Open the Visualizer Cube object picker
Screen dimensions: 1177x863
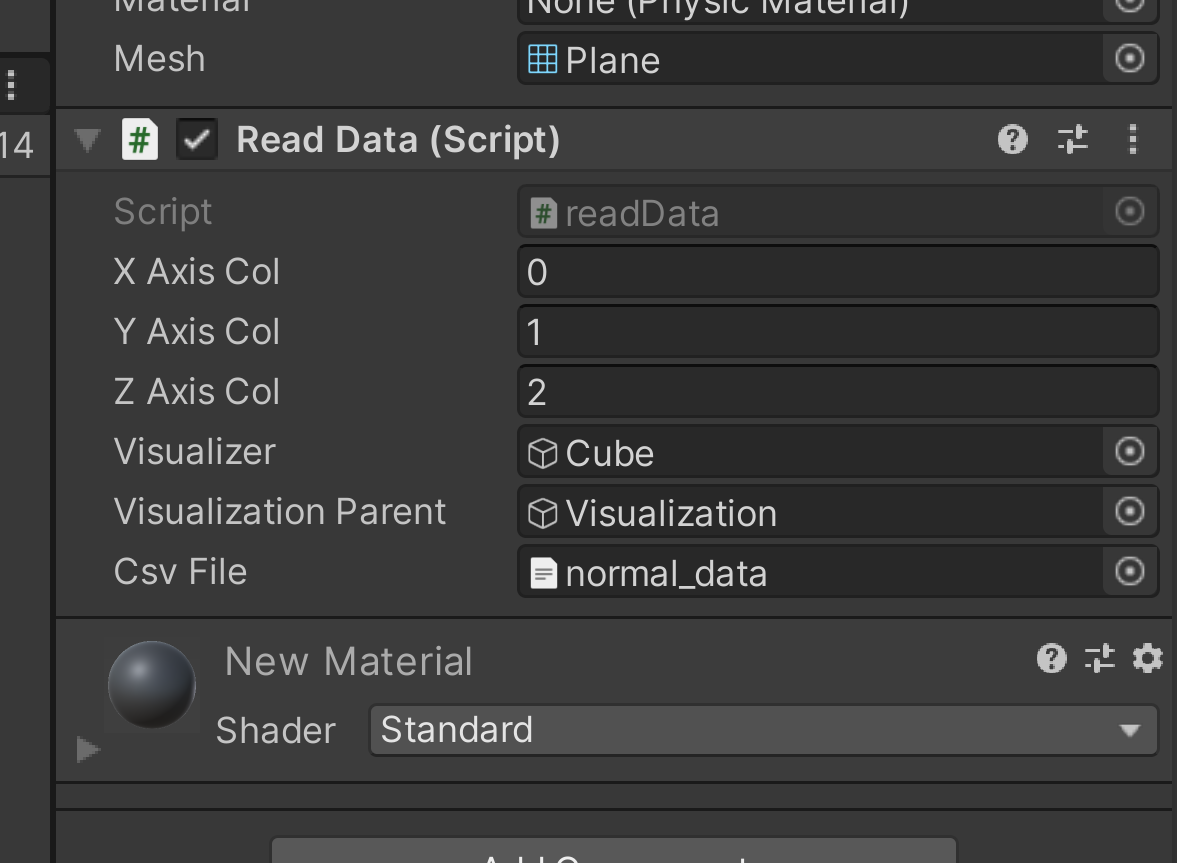click(1128, 451)
